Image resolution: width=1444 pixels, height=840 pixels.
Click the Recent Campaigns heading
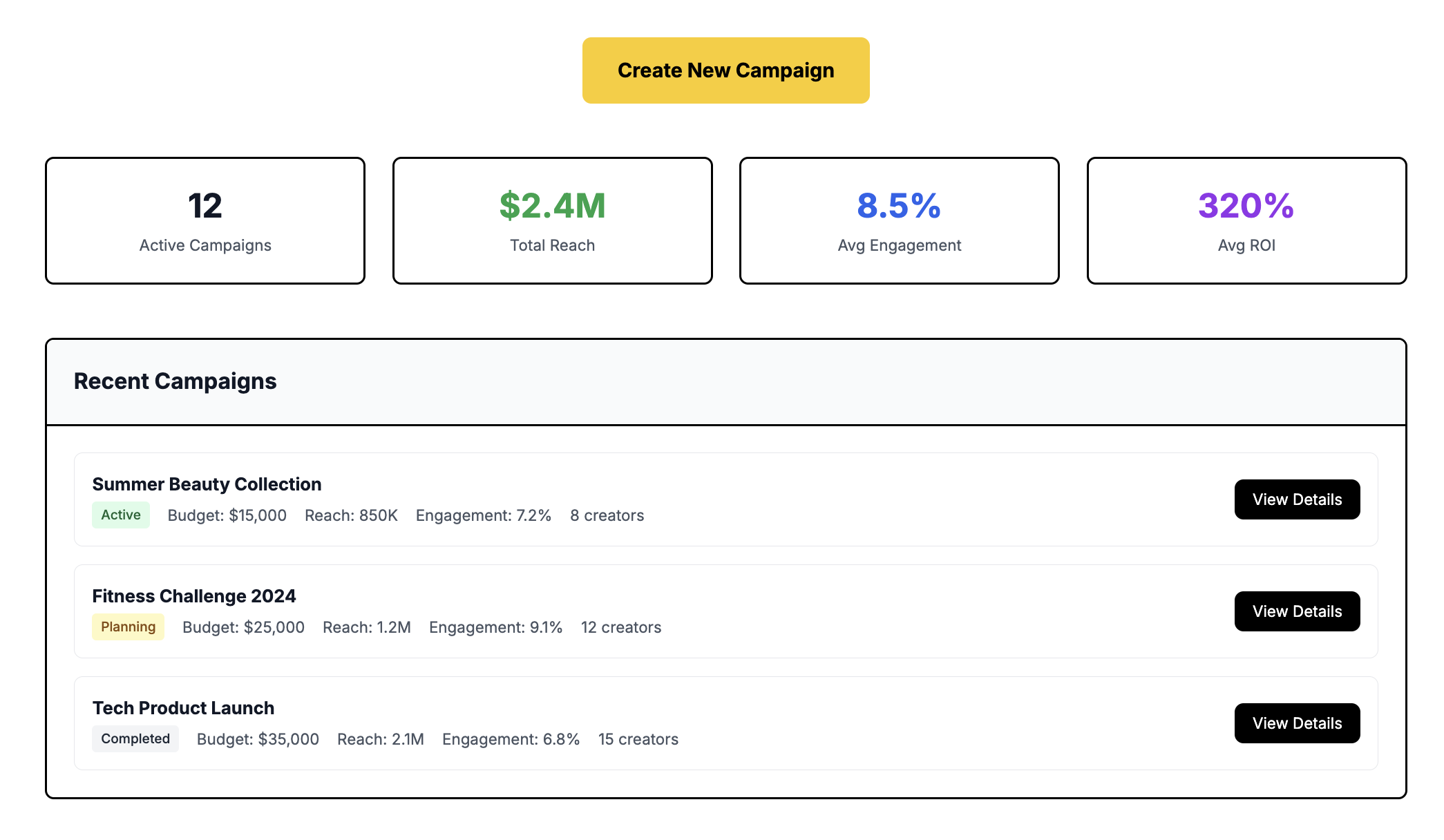(x=175, y=381)
